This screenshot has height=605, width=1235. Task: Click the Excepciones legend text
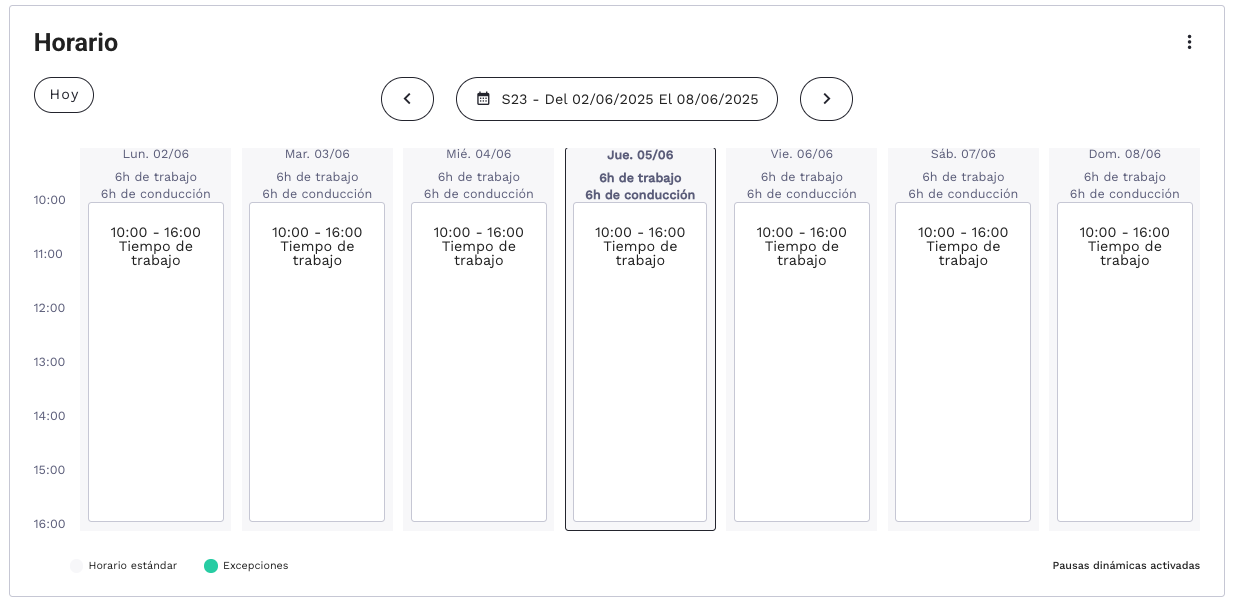(255, 566)
